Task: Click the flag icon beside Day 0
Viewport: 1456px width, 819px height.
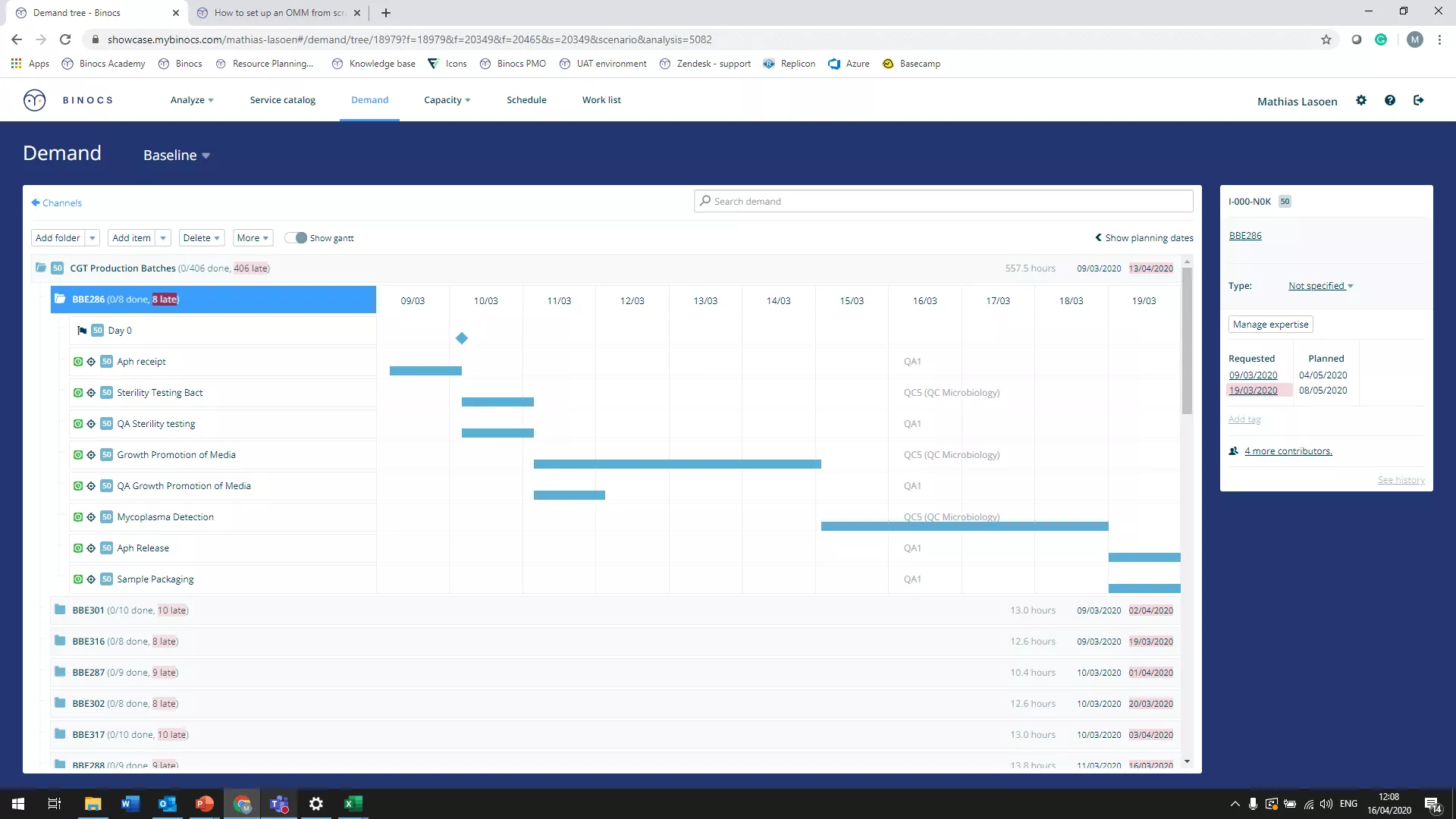Action: 82,331
